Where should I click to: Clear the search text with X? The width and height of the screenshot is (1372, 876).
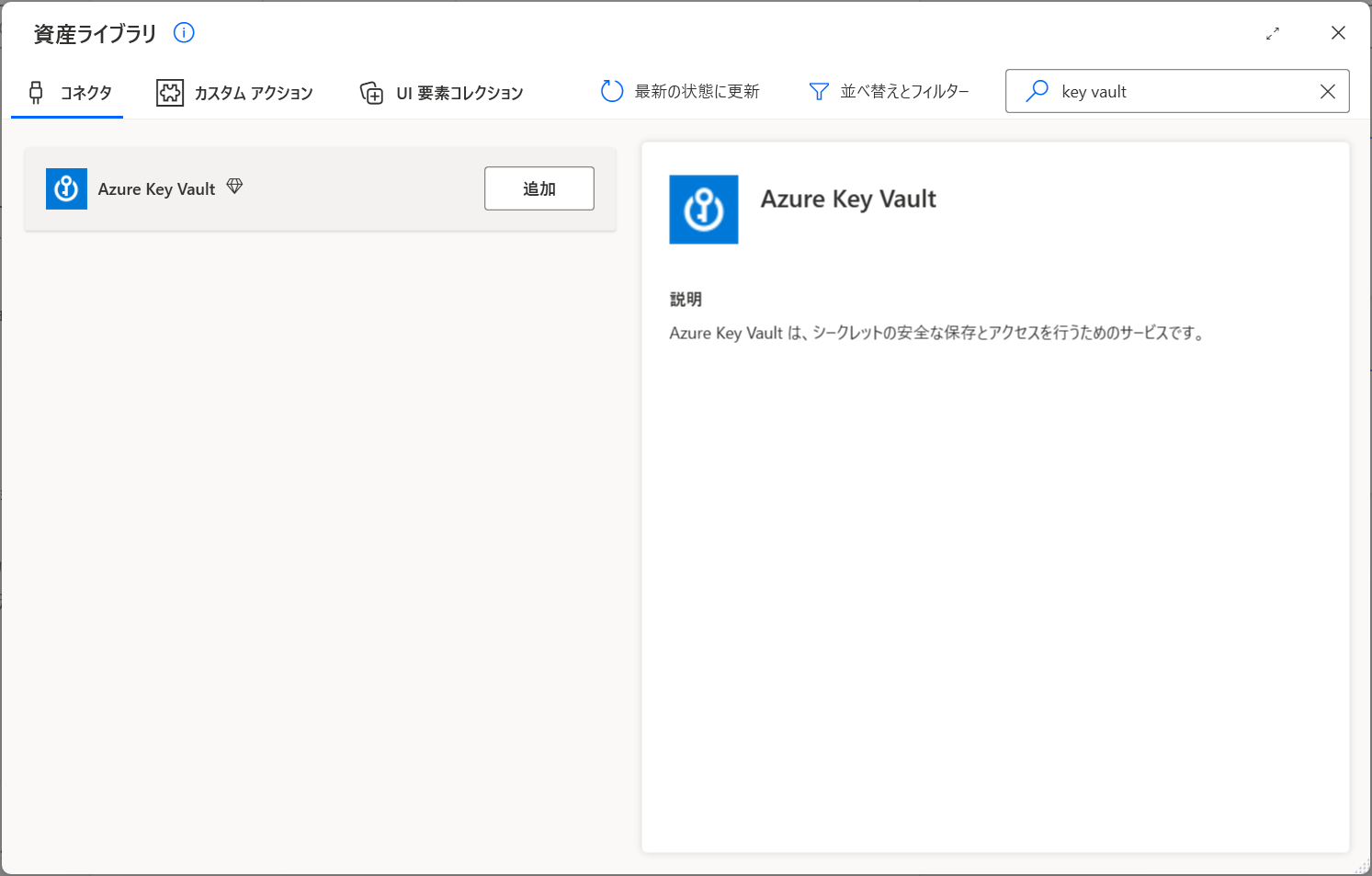click(1327, 91)
